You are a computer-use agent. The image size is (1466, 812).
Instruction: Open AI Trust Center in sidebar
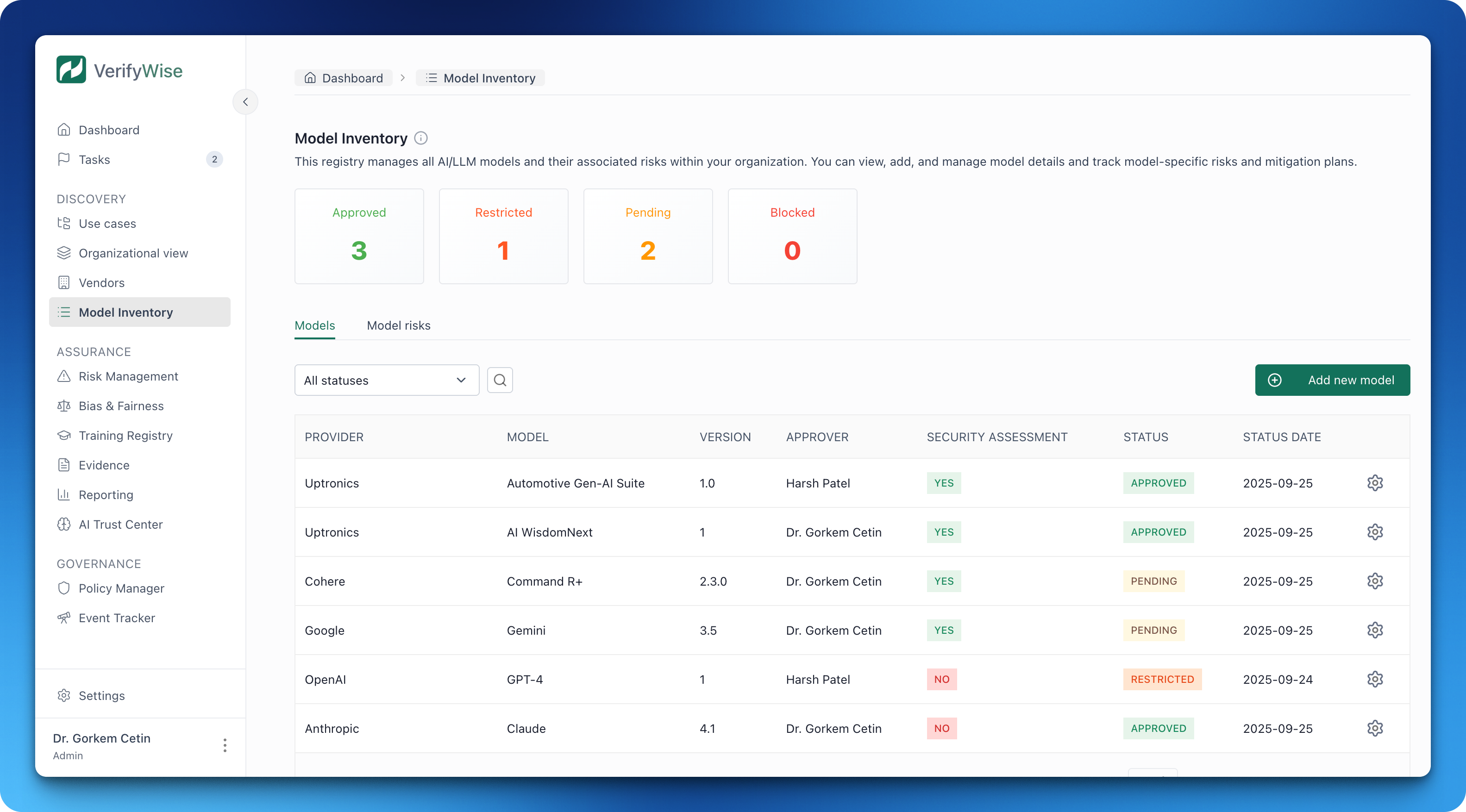[x=120, y=524]
